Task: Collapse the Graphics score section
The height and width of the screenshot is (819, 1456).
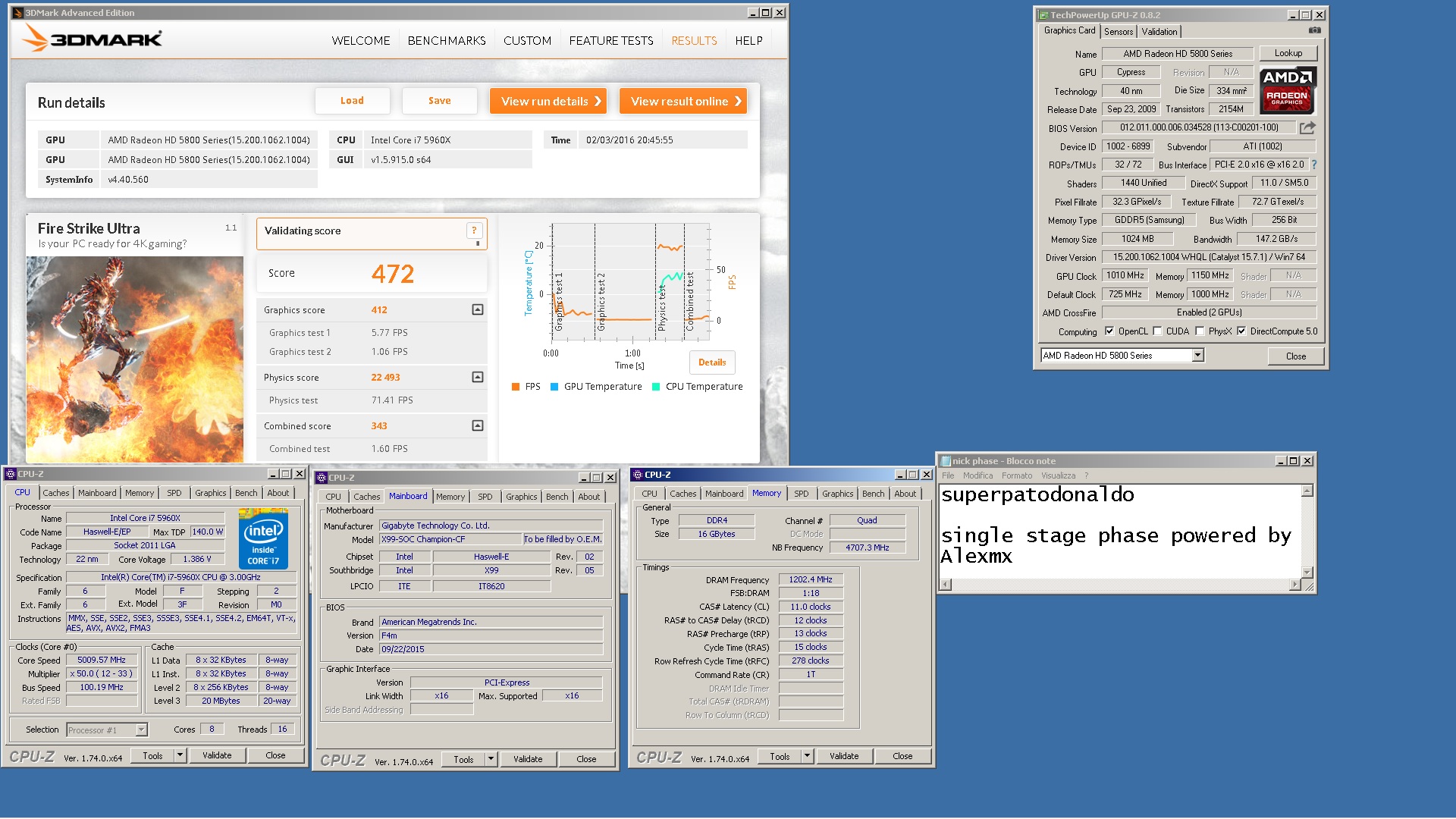Action: [x=478, y=309]
